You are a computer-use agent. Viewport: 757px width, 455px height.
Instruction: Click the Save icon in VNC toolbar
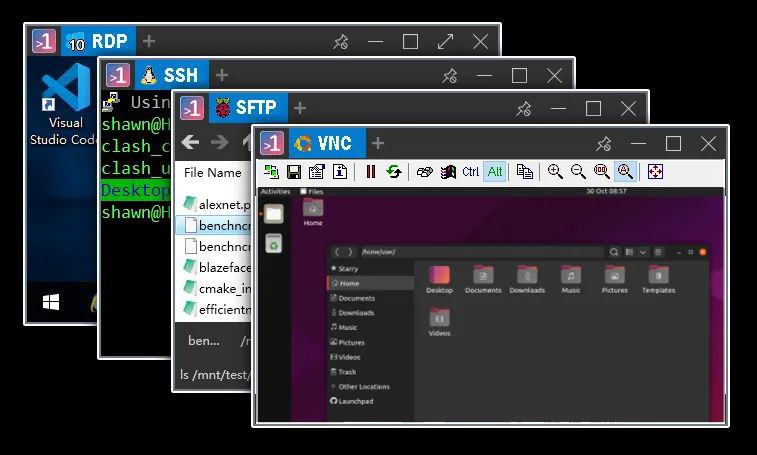295,172
